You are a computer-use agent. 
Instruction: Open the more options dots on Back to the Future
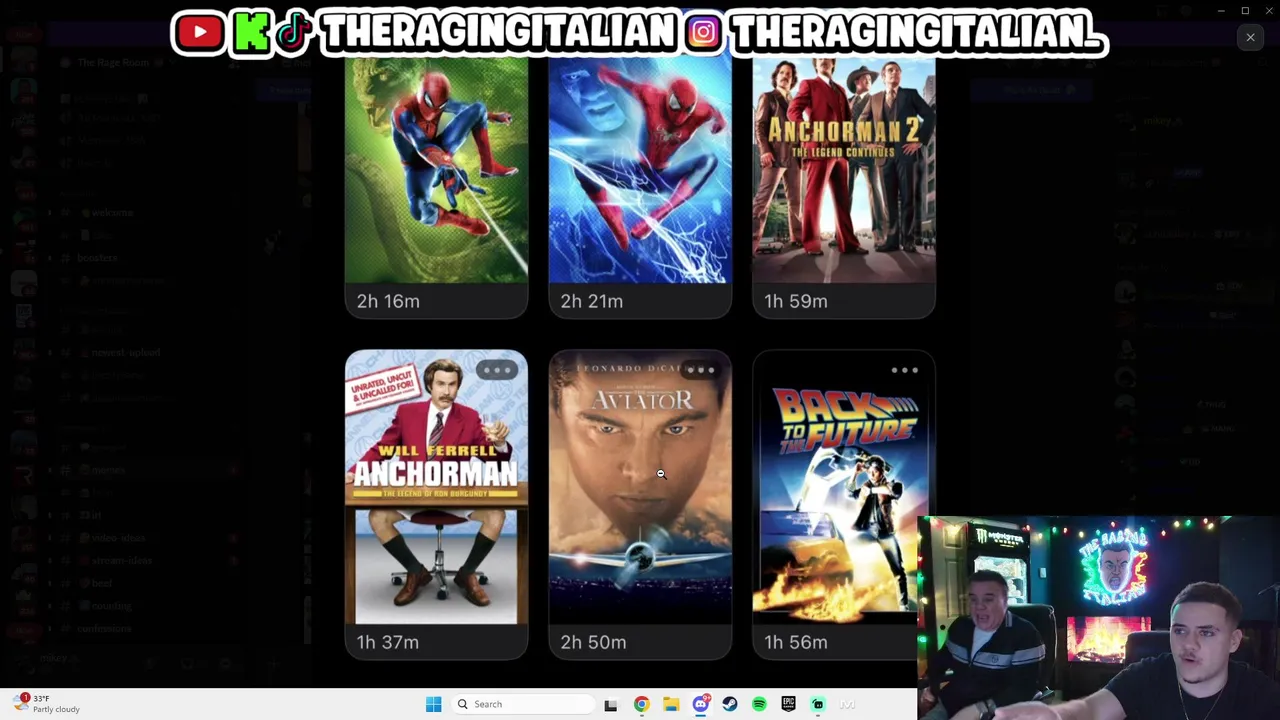coord(905,371)
